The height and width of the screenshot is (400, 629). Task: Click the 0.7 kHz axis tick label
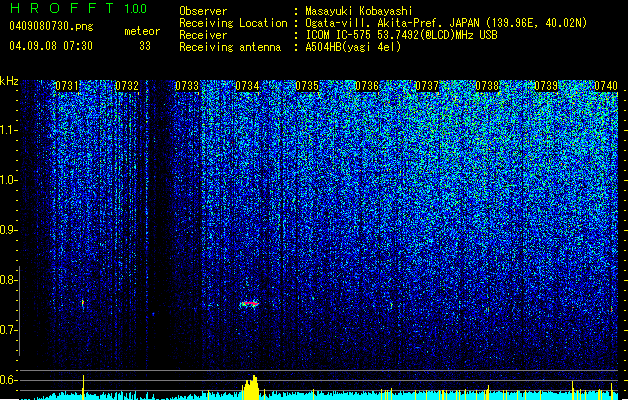pos(8,330)
